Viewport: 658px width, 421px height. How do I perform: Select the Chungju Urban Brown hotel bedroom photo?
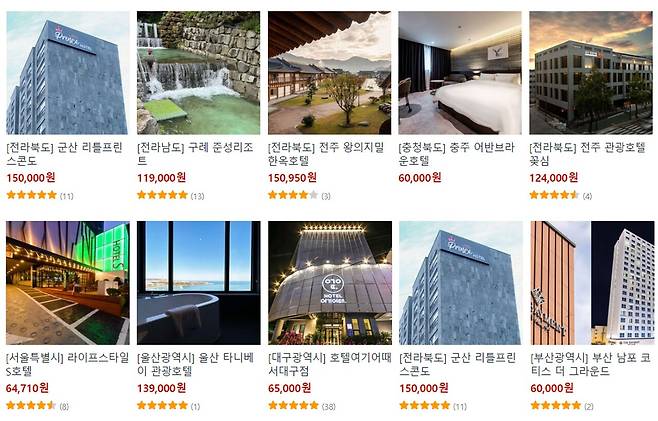click(460, 73)
